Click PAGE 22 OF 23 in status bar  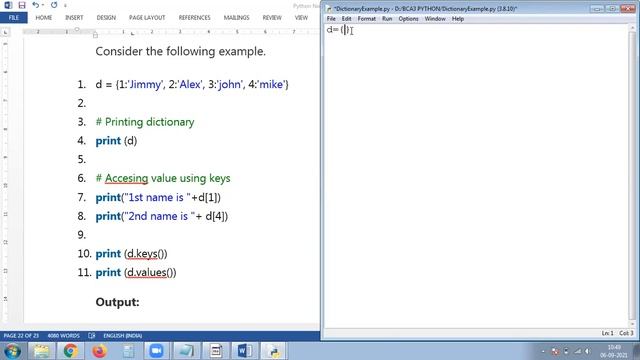[x=21, y=336]
